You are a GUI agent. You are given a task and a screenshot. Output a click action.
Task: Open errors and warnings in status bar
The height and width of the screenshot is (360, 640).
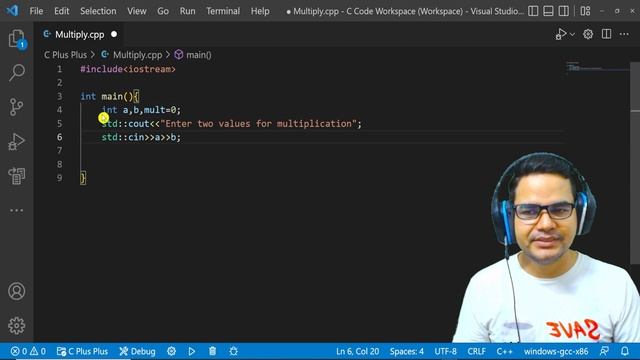pos(28,351)
